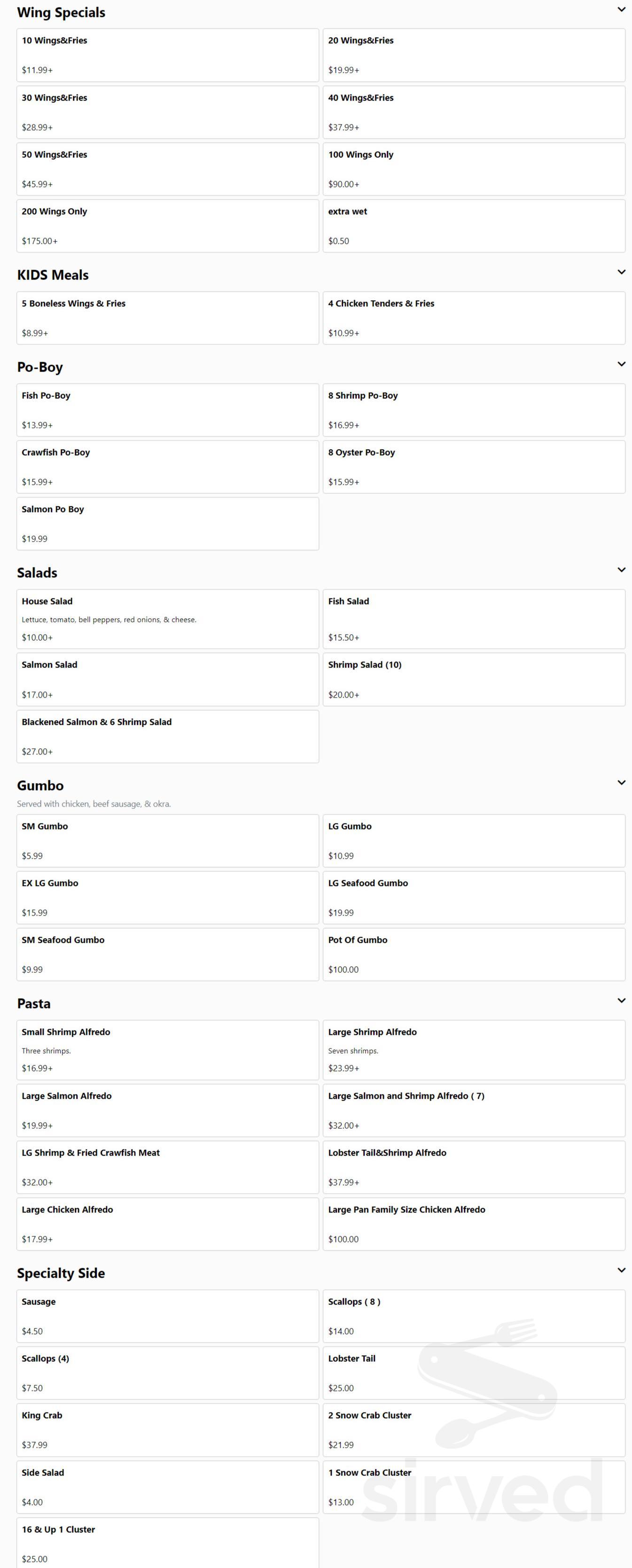Collapse the Gumbo section chevron
The image size is (632, 1568).
tap(621, 783)
